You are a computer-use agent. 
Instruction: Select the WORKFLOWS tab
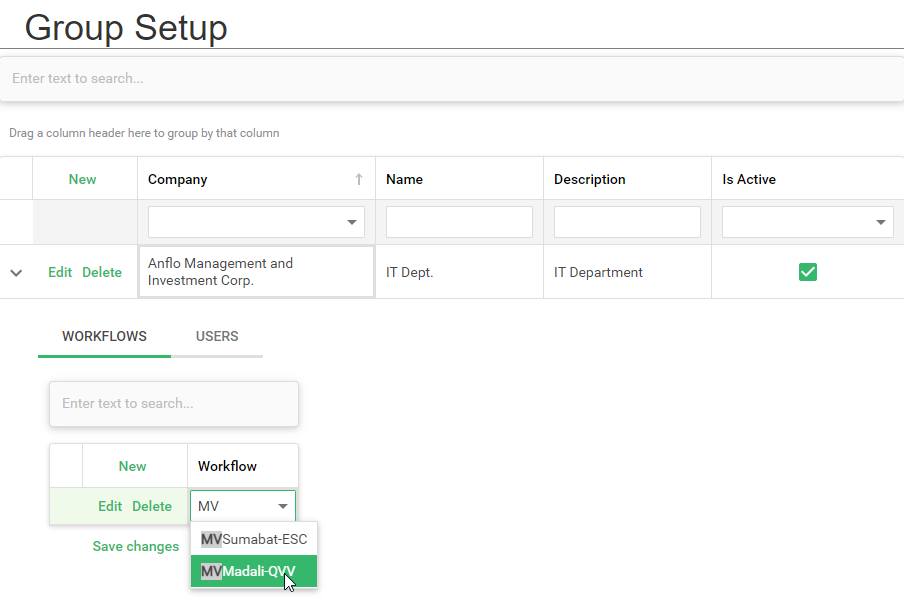pos(104,336)
